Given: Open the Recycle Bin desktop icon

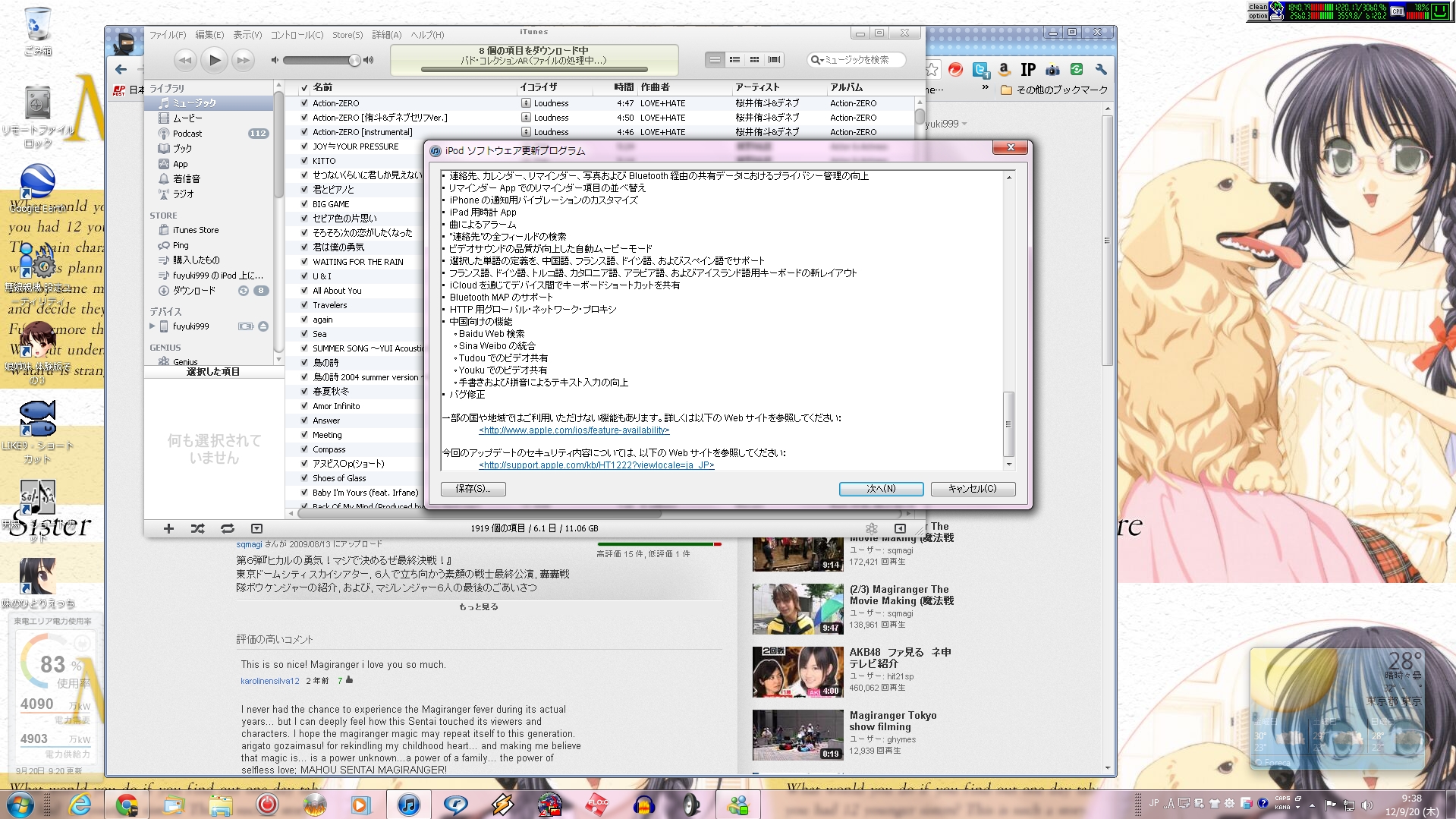Looking at the screenshot, I should click(37, 31).
